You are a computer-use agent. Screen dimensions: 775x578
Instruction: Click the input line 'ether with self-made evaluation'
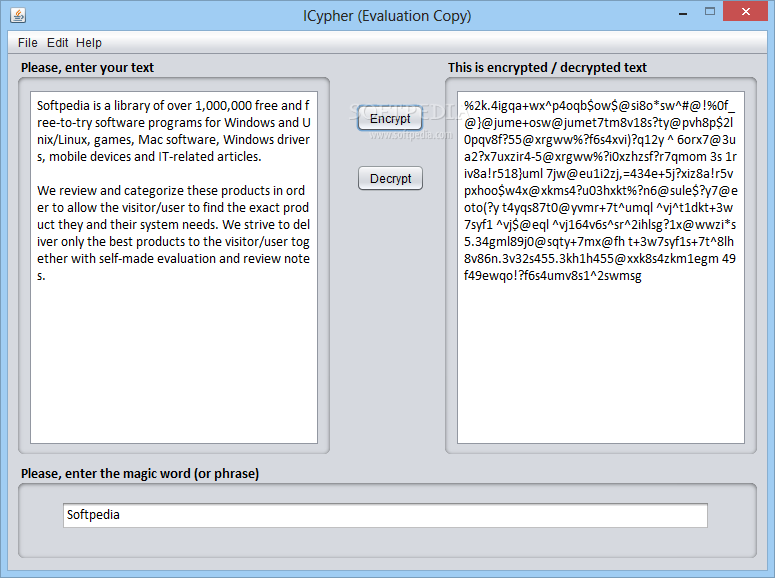point(173,259)
